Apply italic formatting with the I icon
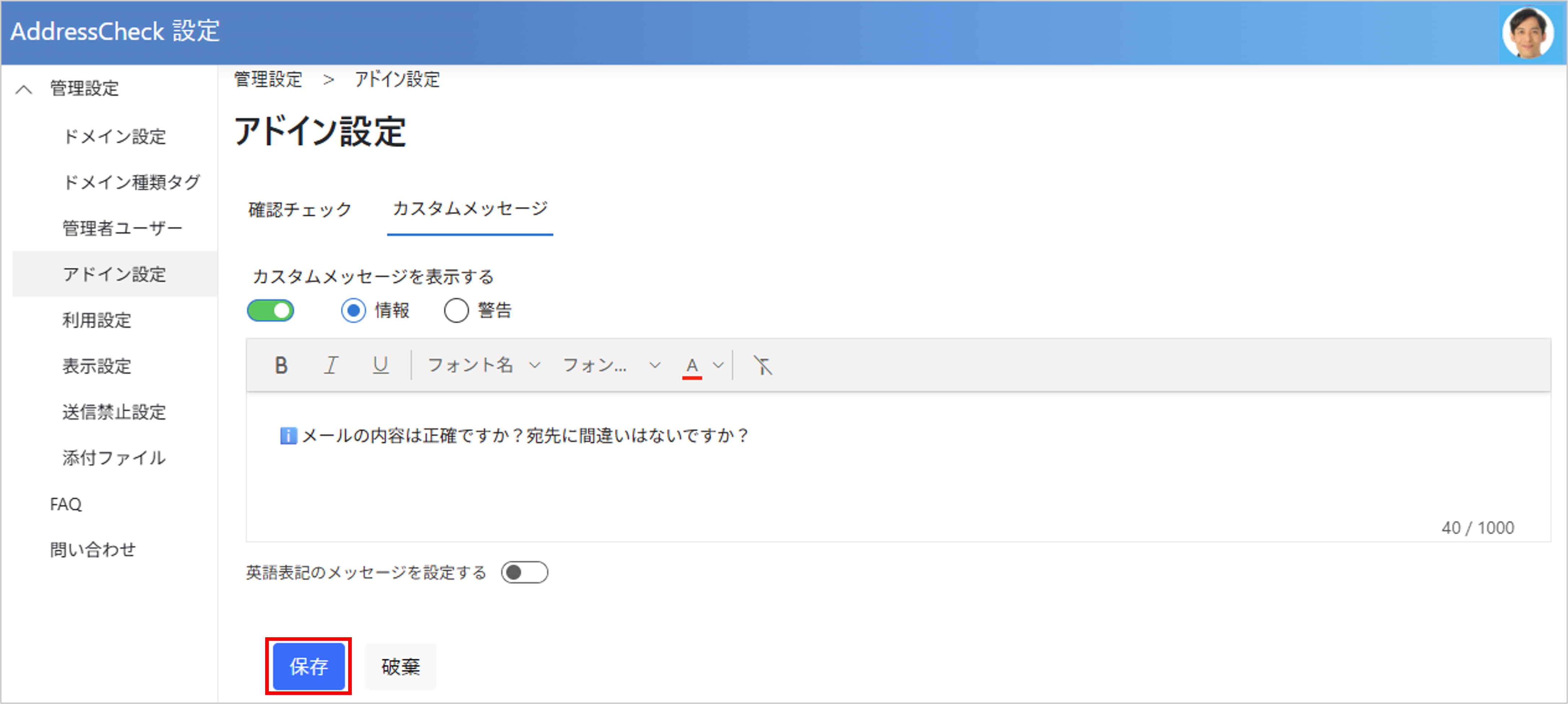 click(x=330, y=365)
